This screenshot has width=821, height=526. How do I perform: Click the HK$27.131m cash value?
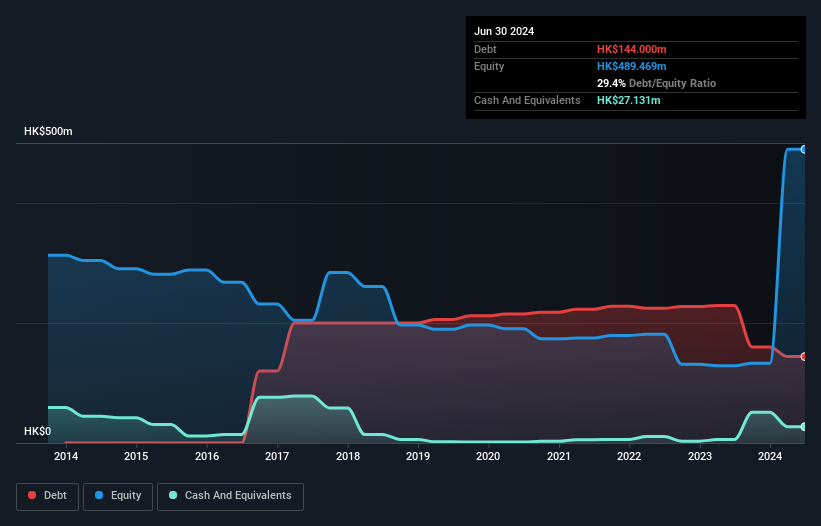pos(628,100)
